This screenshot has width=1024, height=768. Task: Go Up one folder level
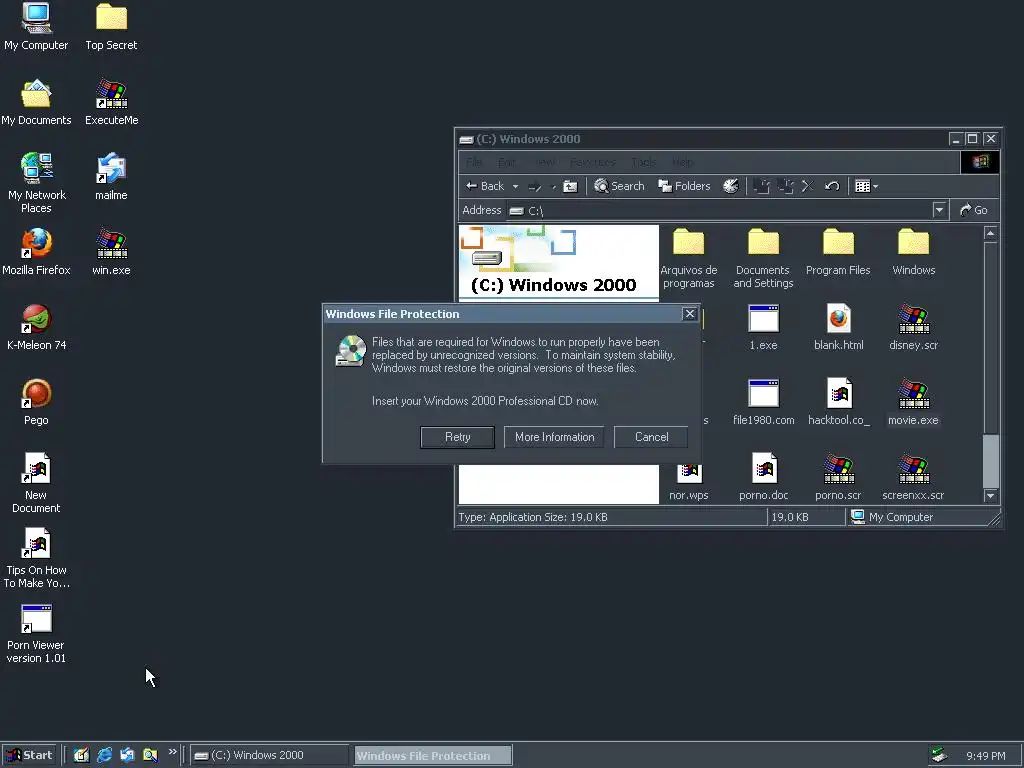[x=570, y=186]
